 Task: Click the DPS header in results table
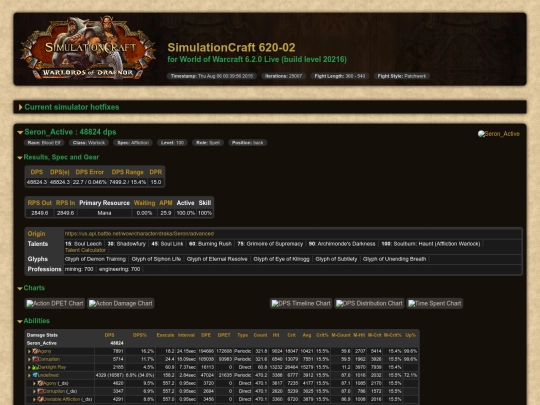pyautogui.click(x=37, y=172)
